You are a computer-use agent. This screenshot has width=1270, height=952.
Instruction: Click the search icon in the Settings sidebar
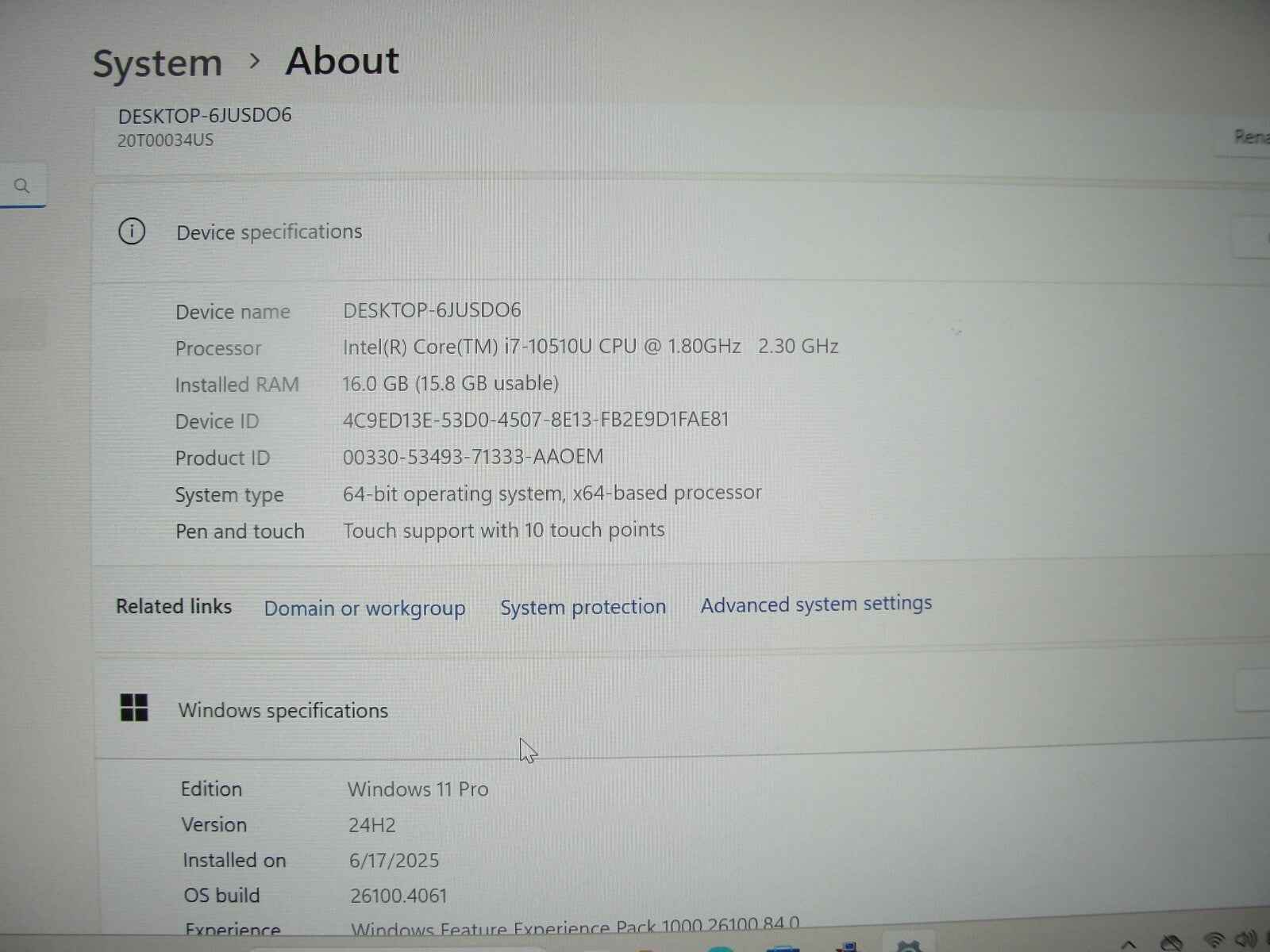point(23,186)
